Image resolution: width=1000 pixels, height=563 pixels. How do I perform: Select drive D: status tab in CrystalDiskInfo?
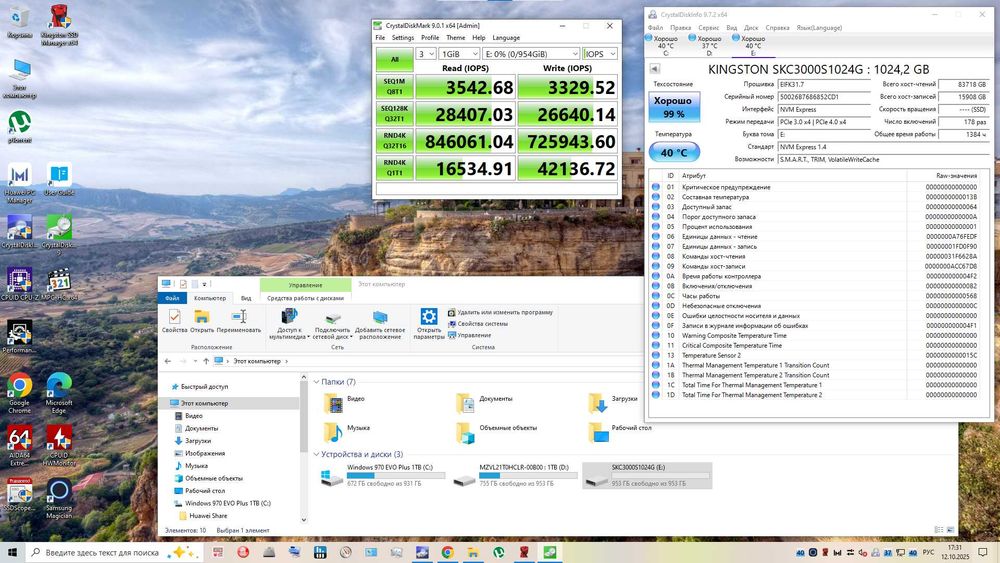click(x=705, y=45)
